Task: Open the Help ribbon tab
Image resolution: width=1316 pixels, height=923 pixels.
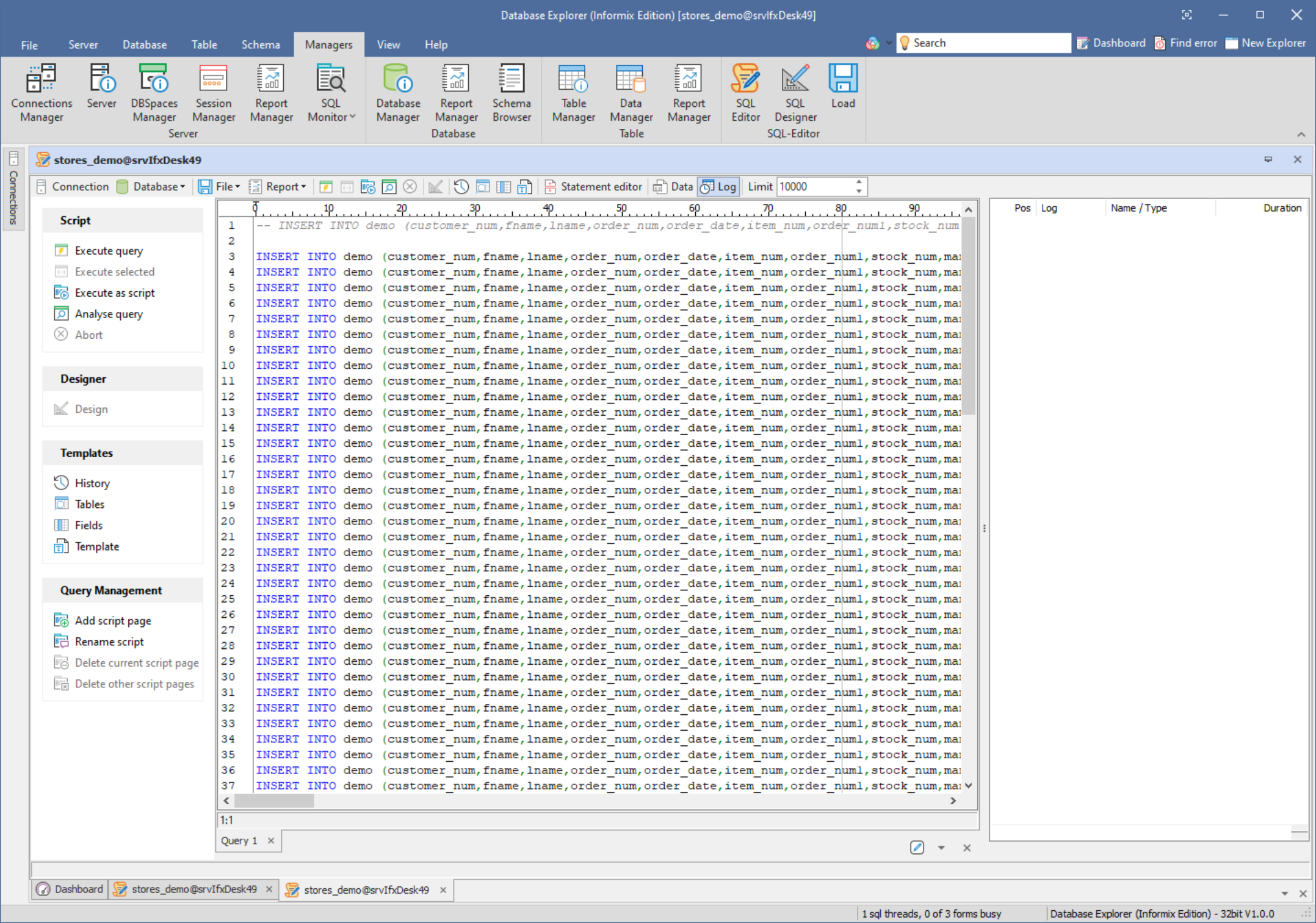Action: click(x=436, y=45)
